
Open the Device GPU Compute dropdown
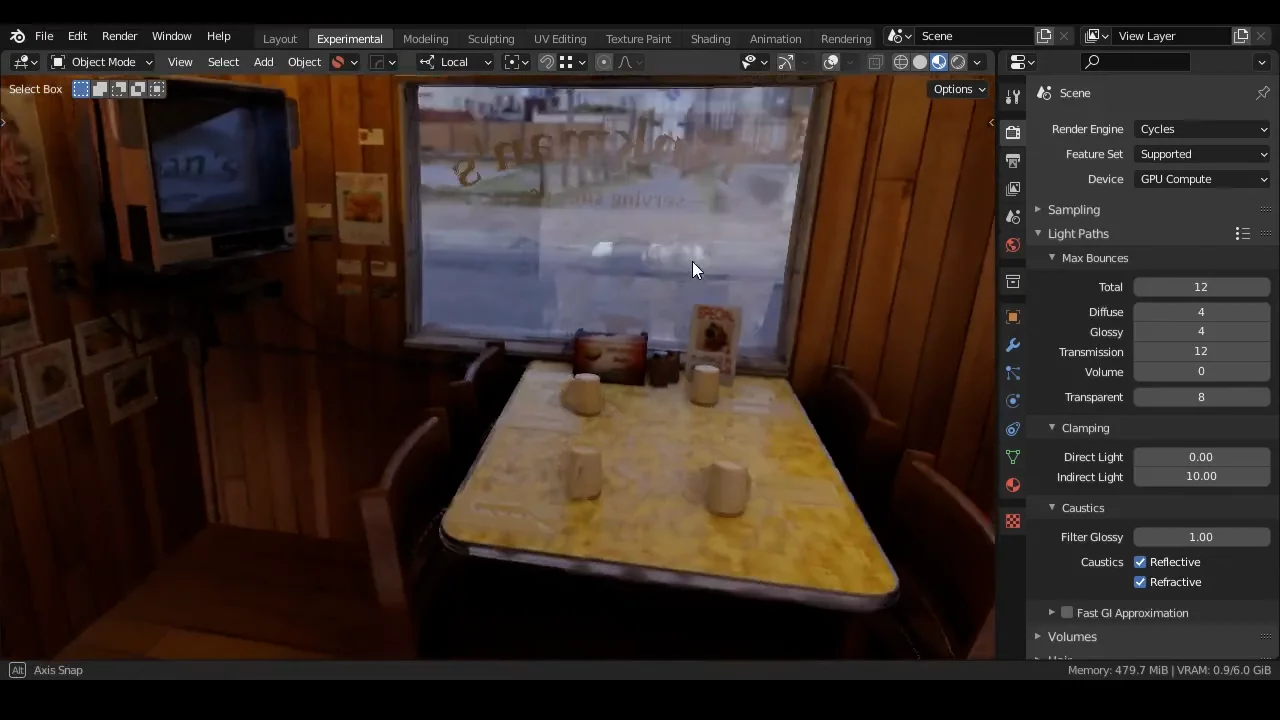[x=1202, y=179]
